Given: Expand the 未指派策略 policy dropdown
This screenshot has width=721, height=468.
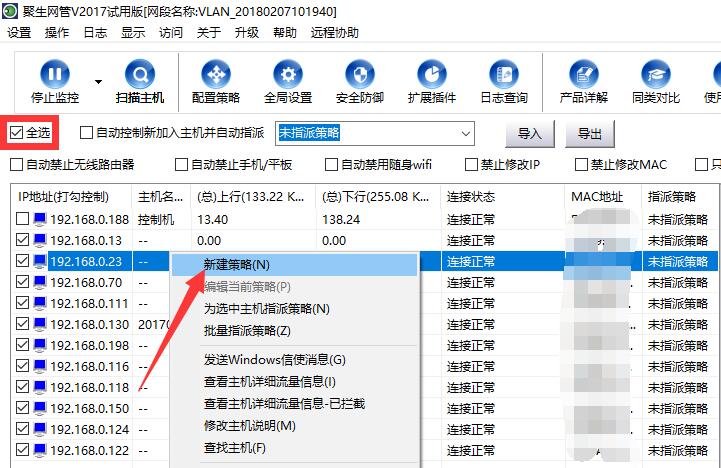Looking at the screenshot, I should (466, 134).
